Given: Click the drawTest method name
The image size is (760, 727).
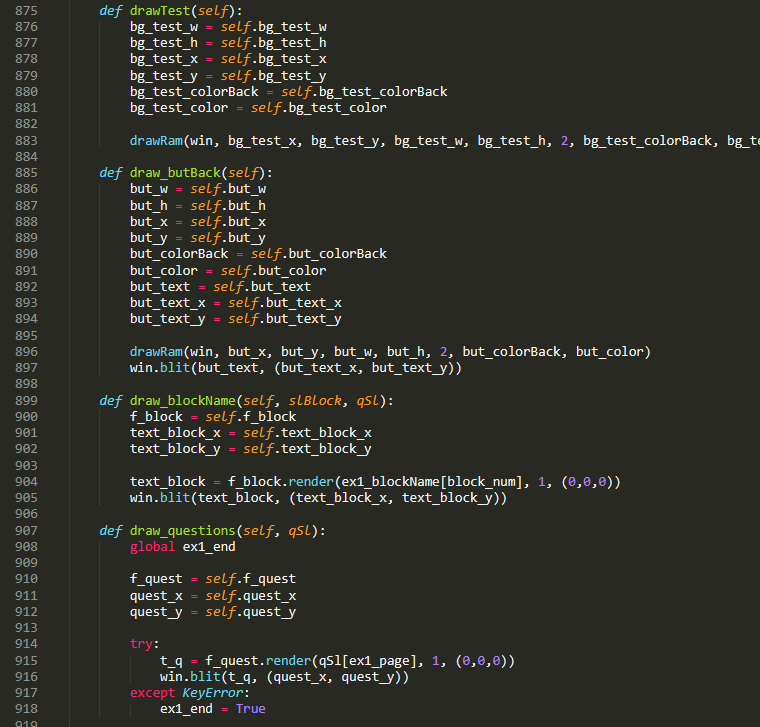Looking at the screenshot, I should click(160, 10).
